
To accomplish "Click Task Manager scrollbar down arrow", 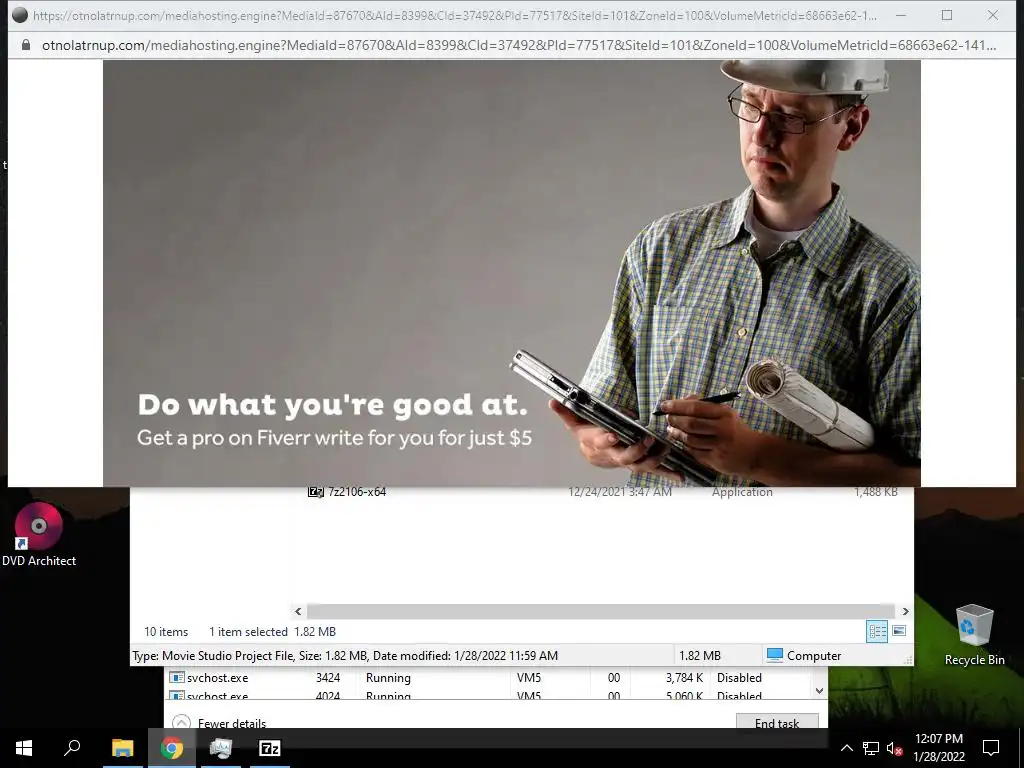I will (820, 690).
